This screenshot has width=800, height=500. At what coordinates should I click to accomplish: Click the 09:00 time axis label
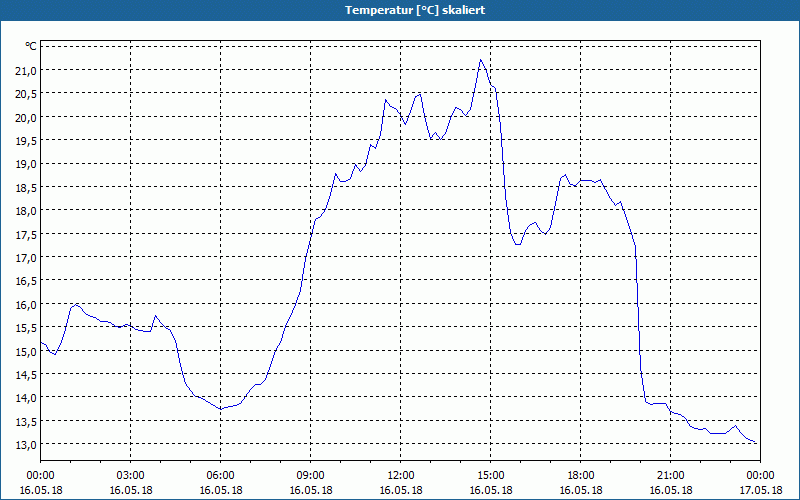311,476
